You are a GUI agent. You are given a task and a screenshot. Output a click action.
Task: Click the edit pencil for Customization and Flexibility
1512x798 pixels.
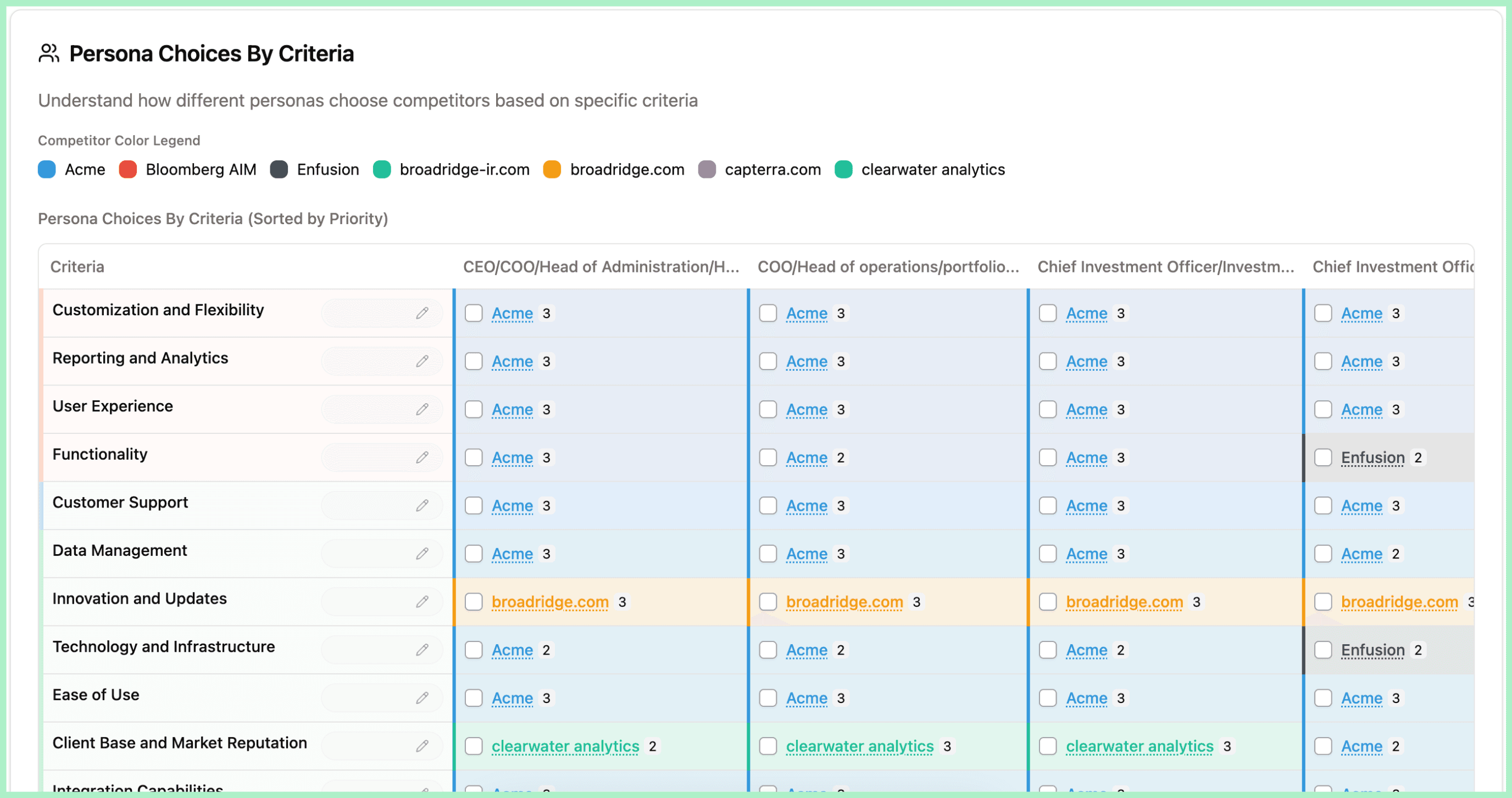(x=422, y=312)
